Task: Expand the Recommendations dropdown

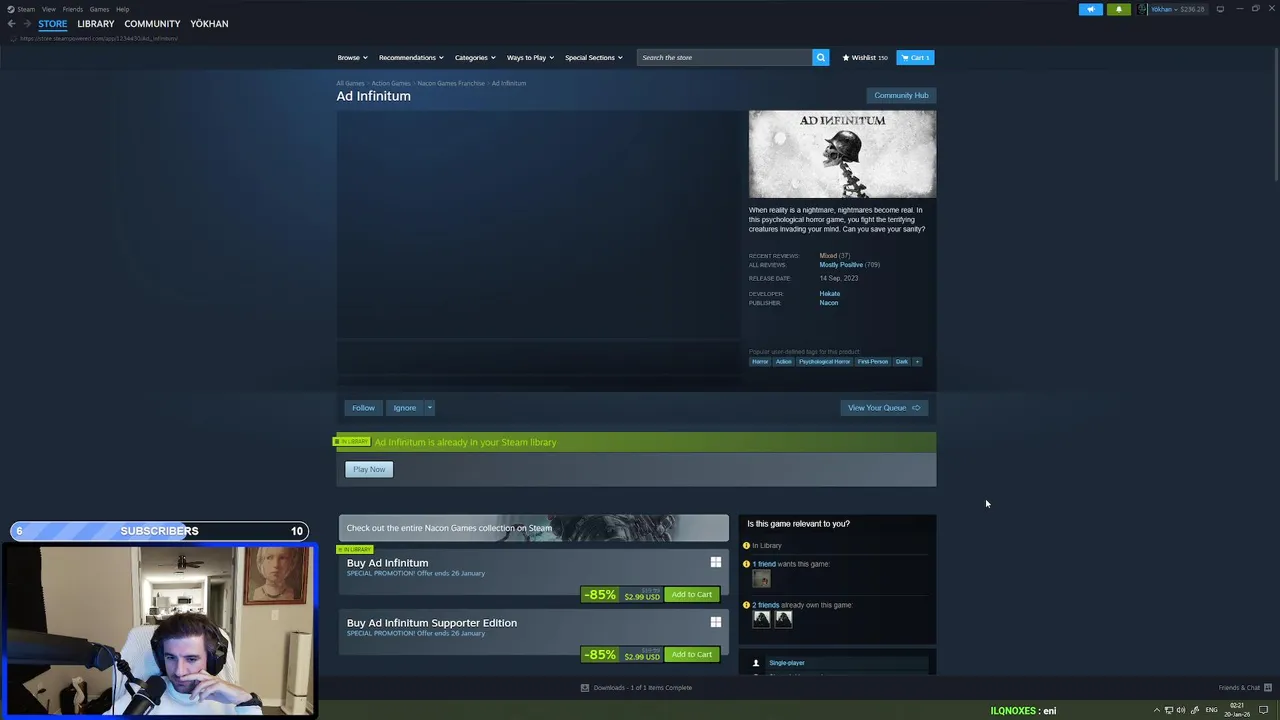Action: (x=411, y=57)
